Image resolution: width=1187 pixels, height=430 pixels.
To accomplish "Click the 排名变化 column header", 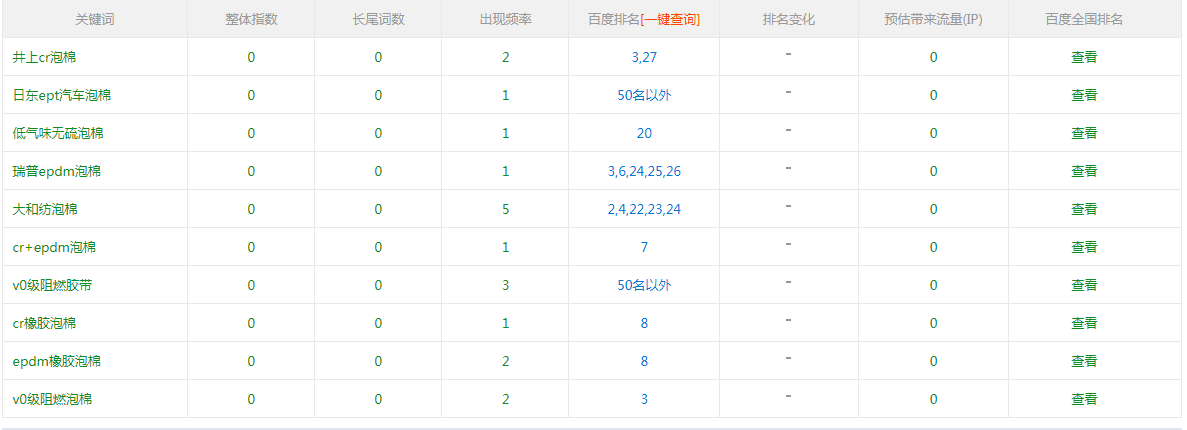I will point(789,20).
